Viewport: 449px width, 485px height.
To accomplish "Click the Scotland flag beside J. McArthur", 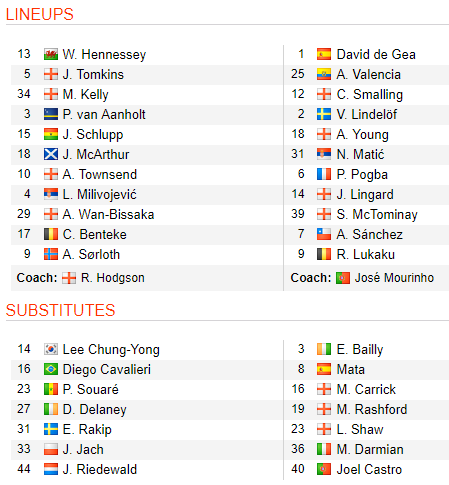I will pyautogui.click(x=51, y=154).
